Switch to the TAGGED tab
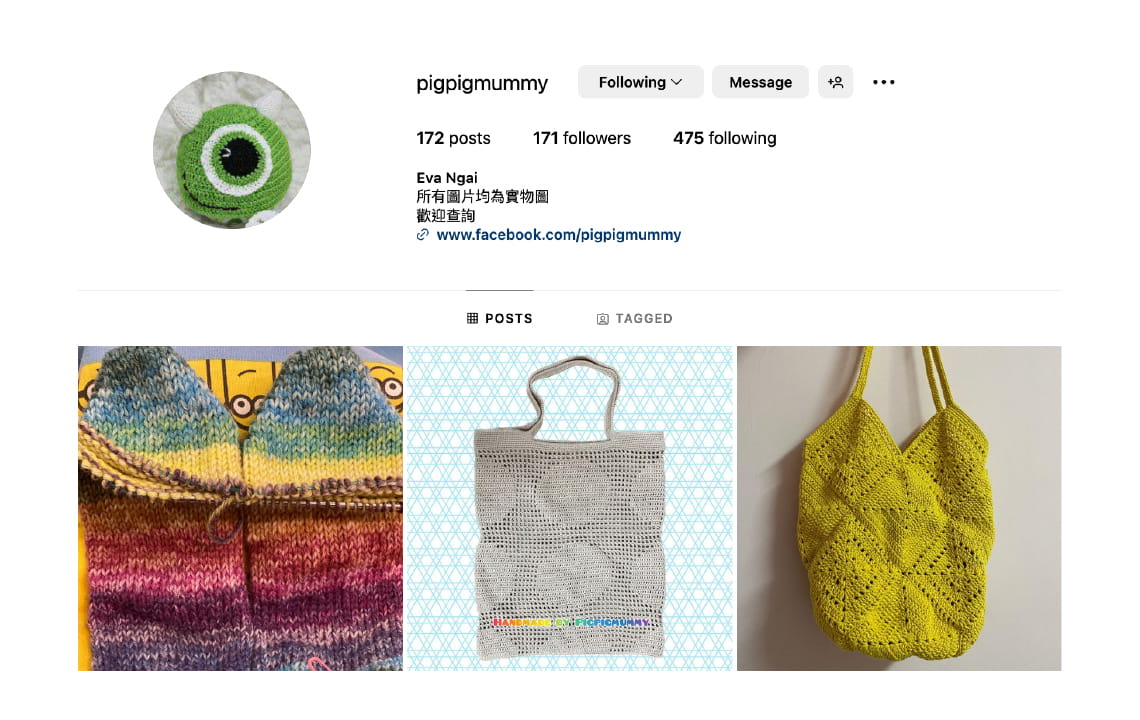This screenshot has width=1140, height=720. (635, 319)
